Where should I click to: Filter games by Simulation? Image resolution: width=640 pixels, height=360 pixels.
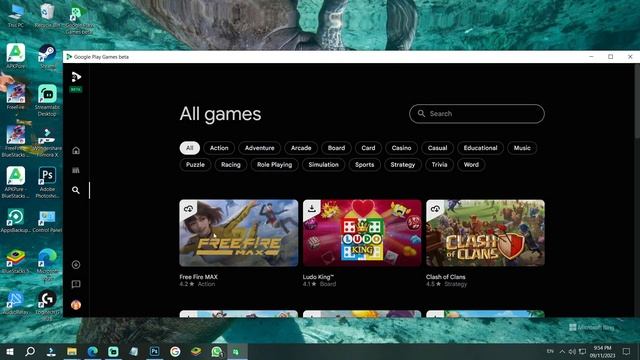(323, 164)
